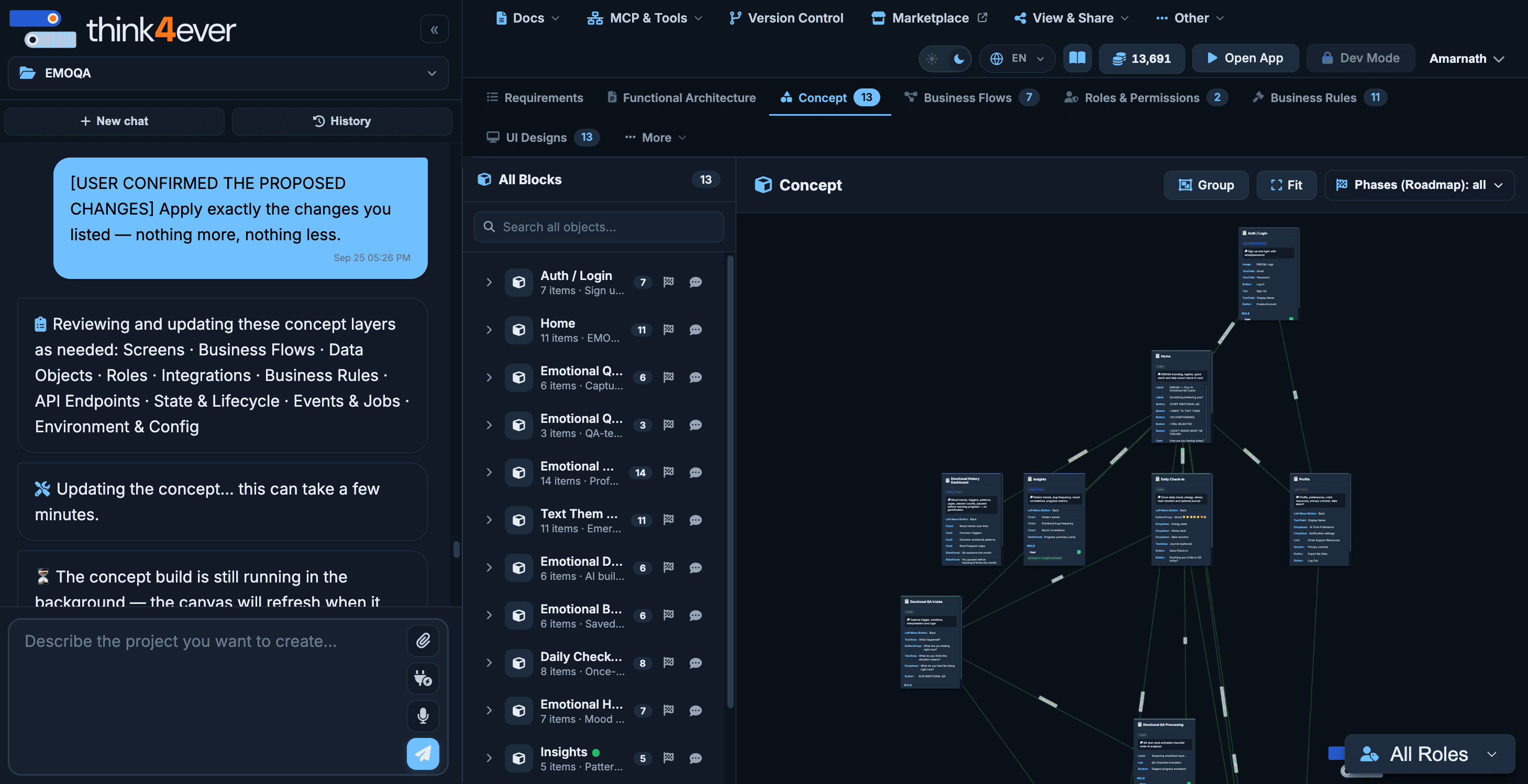Open the Docs menu
Viewport: 1528px width, 784px height.
pos(528,18)
